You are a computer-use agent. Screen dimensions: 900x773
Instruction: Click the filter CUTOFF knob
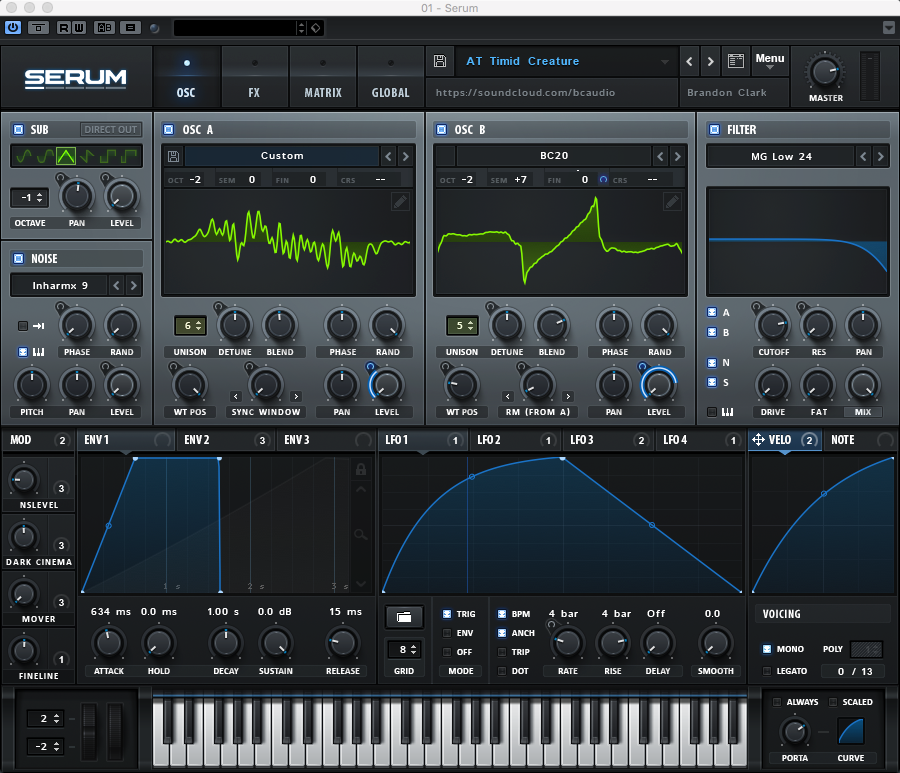(x=773, y=325)
